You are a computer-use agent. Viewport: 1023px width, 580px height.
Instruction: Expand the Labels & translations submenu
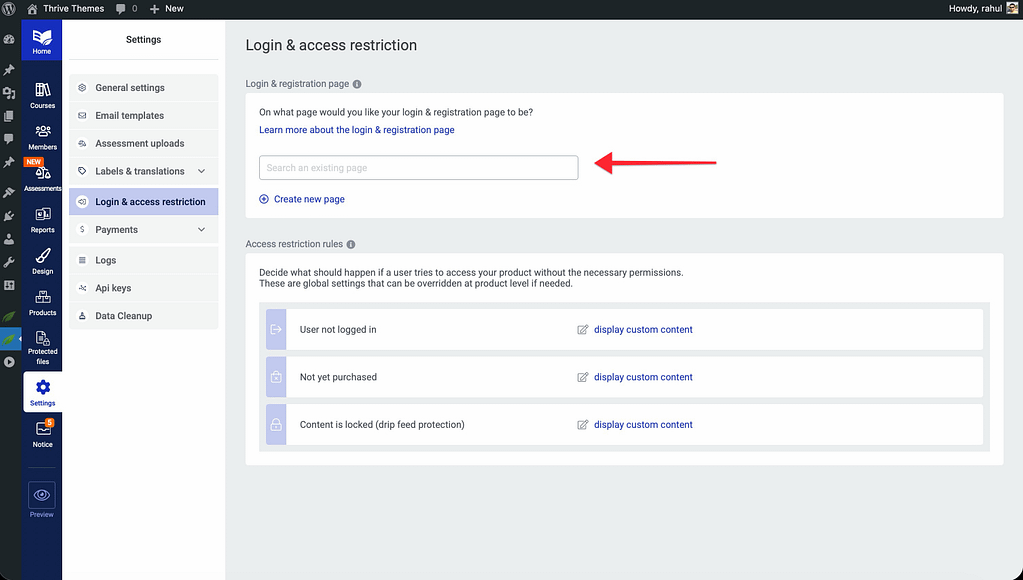click(201, 172)
